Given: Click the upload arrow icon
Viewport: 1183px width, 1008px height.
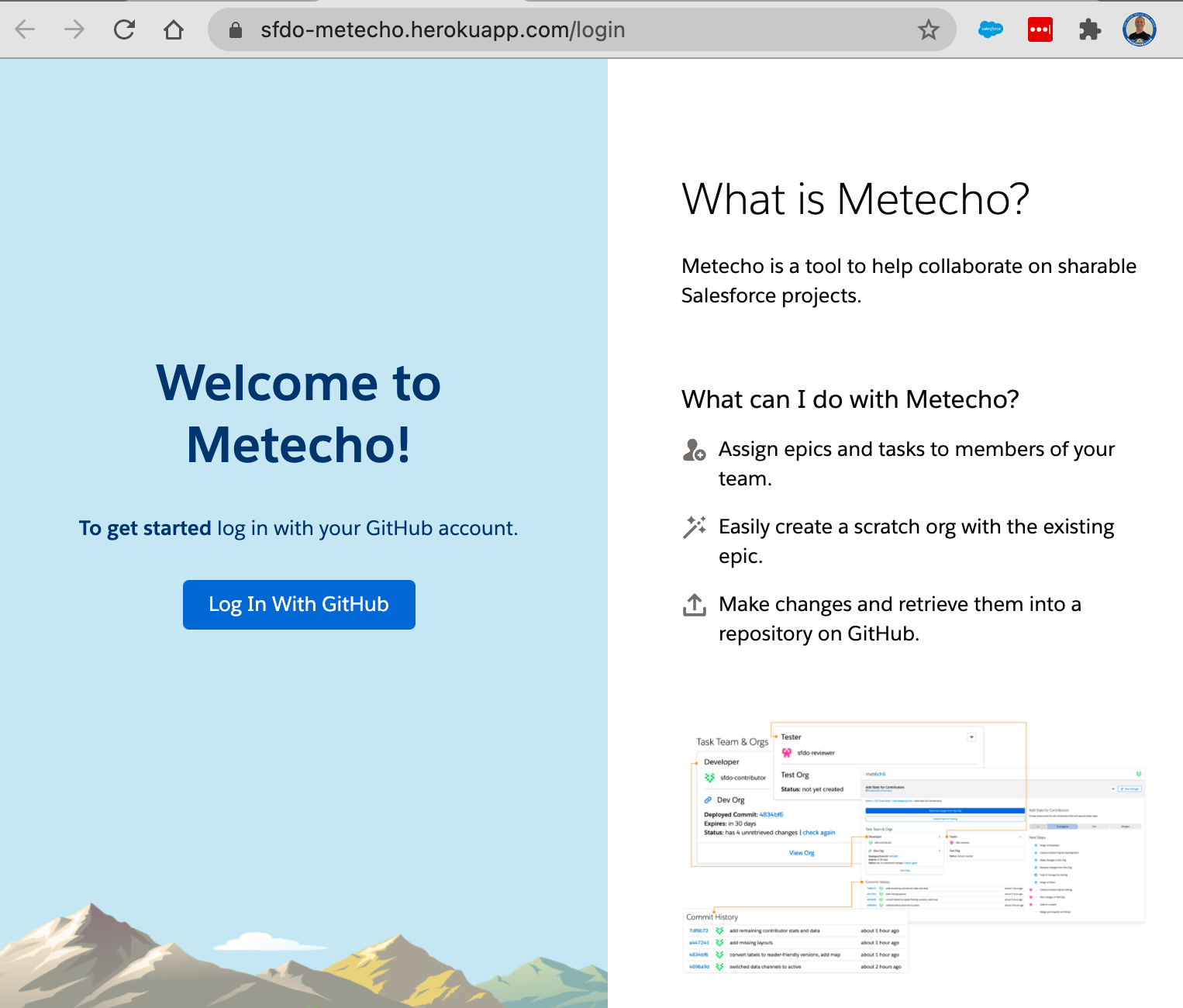Looking at the screenshot, I should coord(694,605).
